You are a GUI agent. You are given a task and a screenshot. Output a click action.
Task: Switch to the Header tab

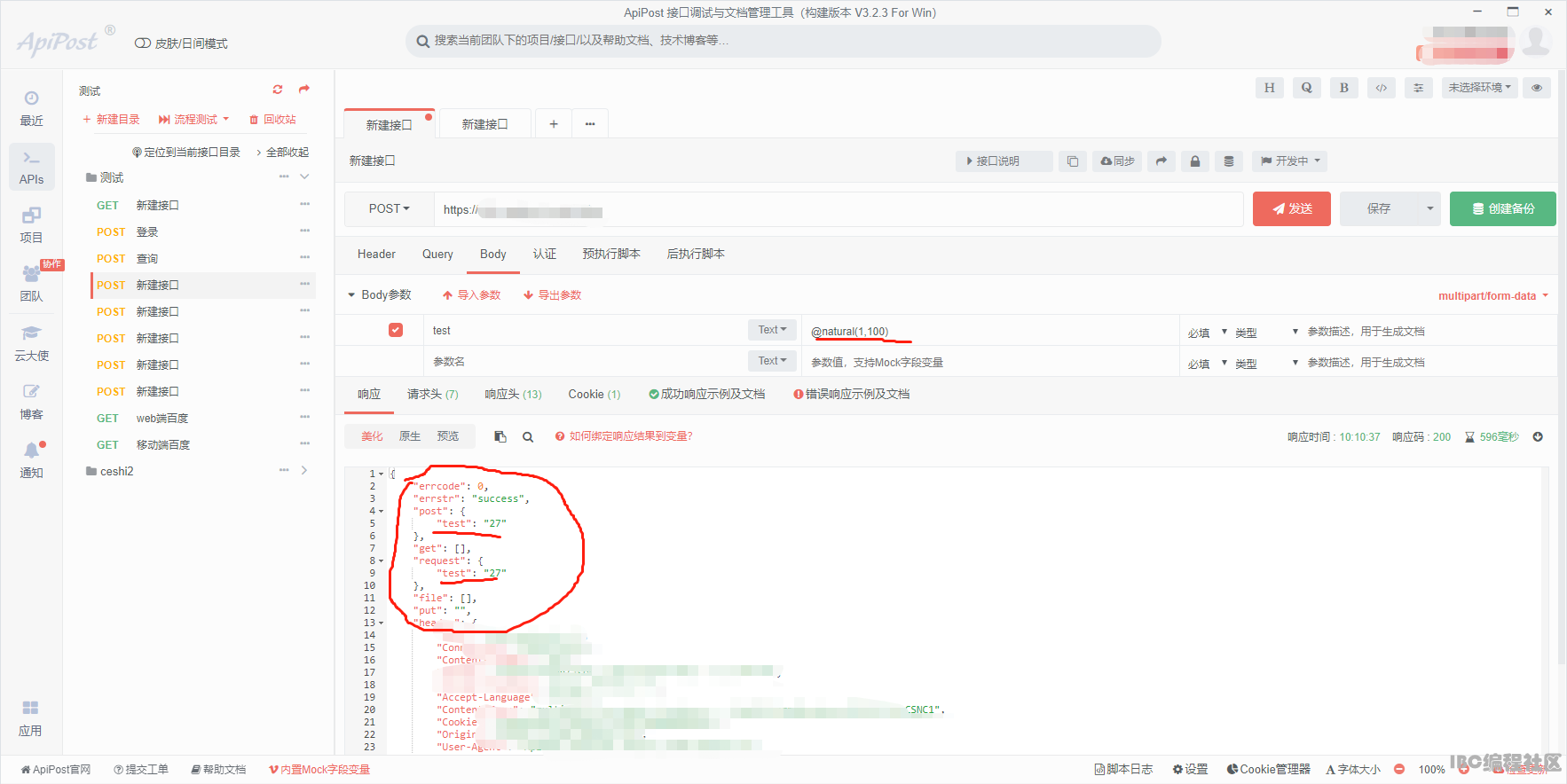(x=376, y=255)
